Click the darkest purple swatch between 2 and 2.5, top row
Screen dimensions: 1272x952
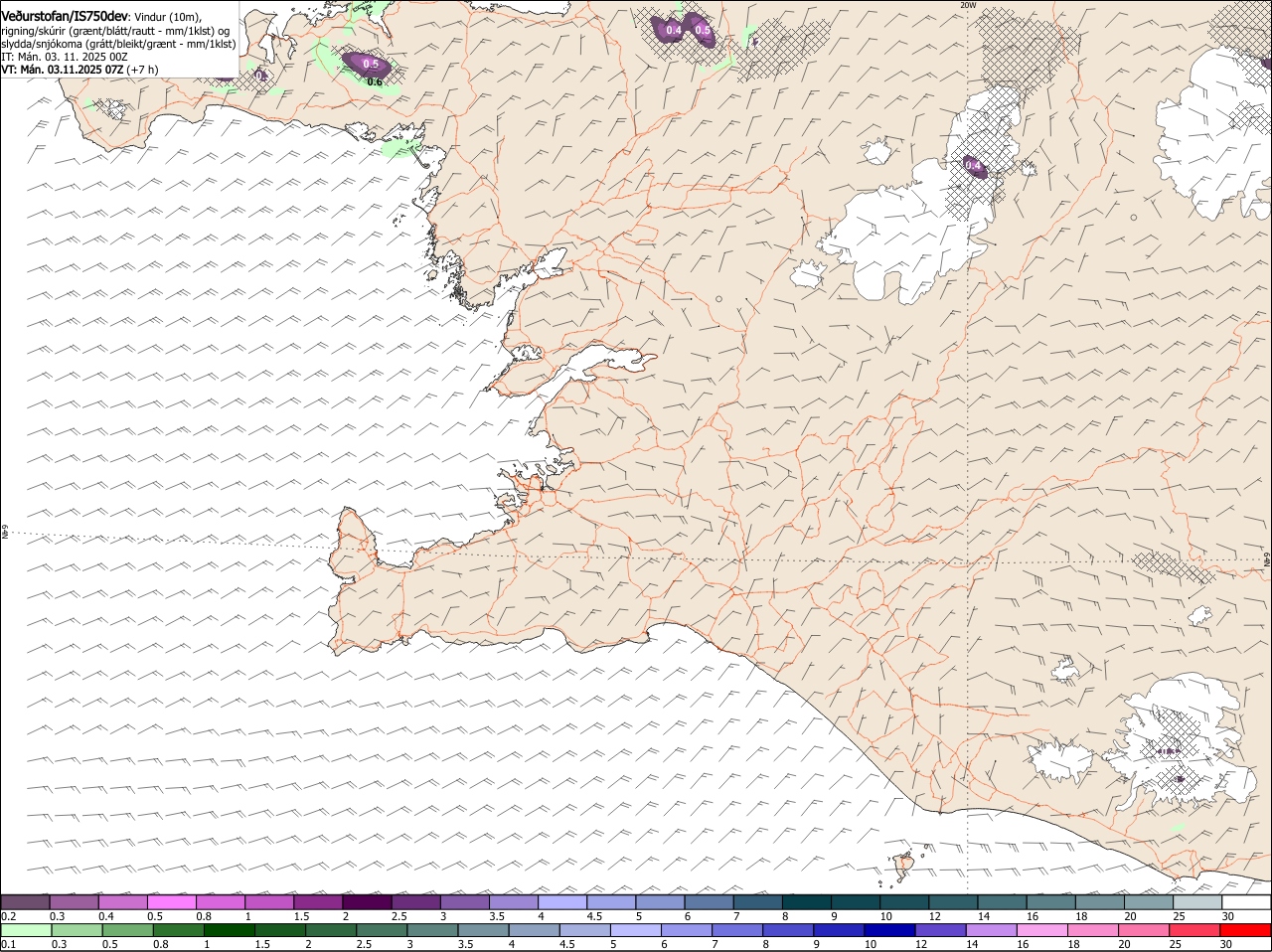point(367,901)
